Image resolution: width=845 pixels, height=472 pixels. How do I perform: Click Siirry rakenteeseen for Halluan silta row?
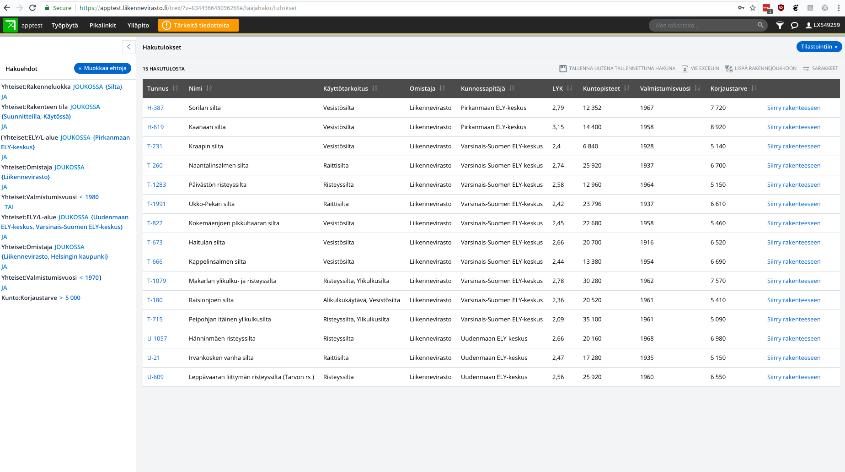tap(793, 242)
